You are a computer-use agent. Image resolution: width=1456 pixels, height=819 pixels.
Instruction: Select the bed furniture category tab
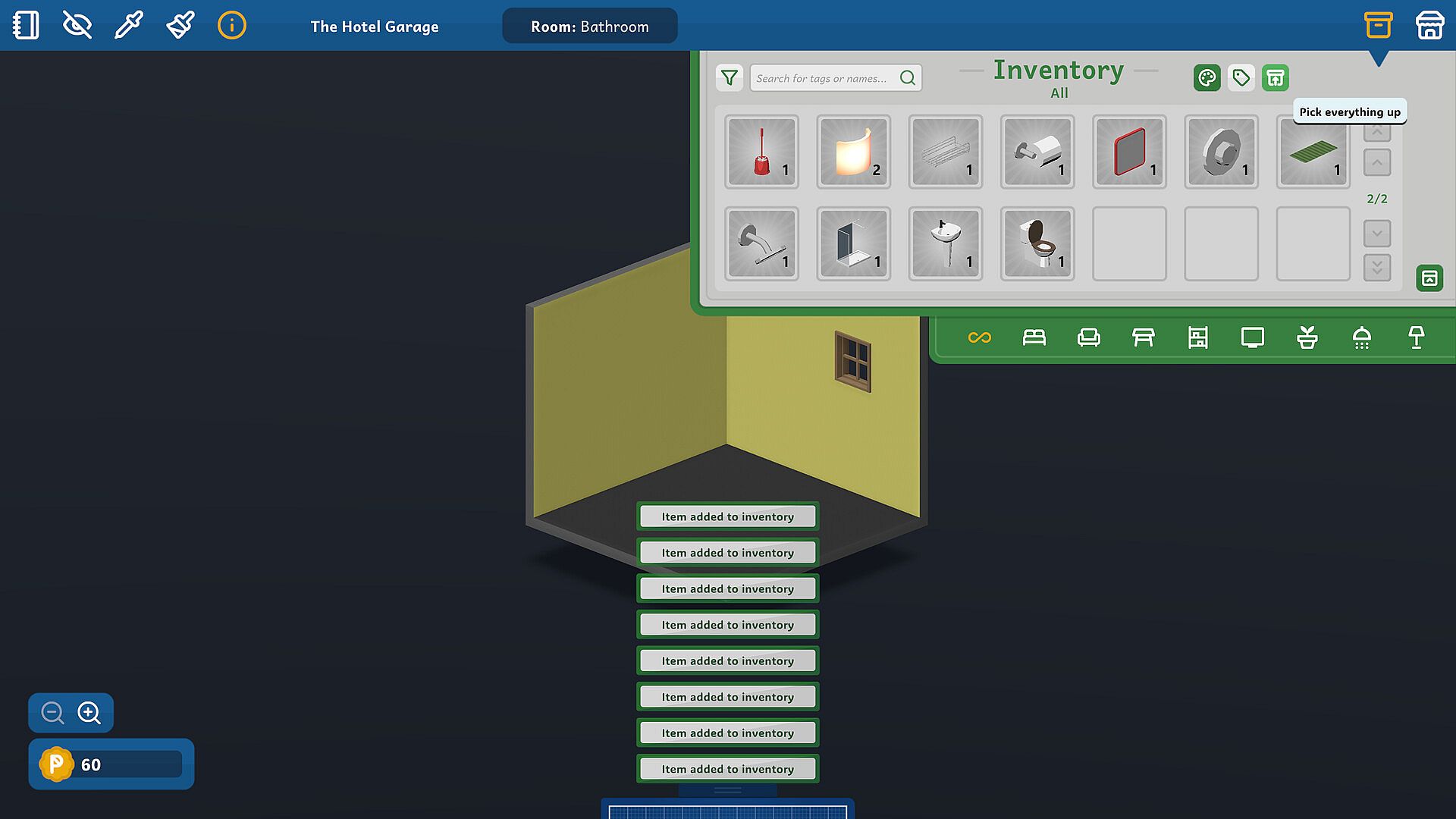click(1034, 337)
